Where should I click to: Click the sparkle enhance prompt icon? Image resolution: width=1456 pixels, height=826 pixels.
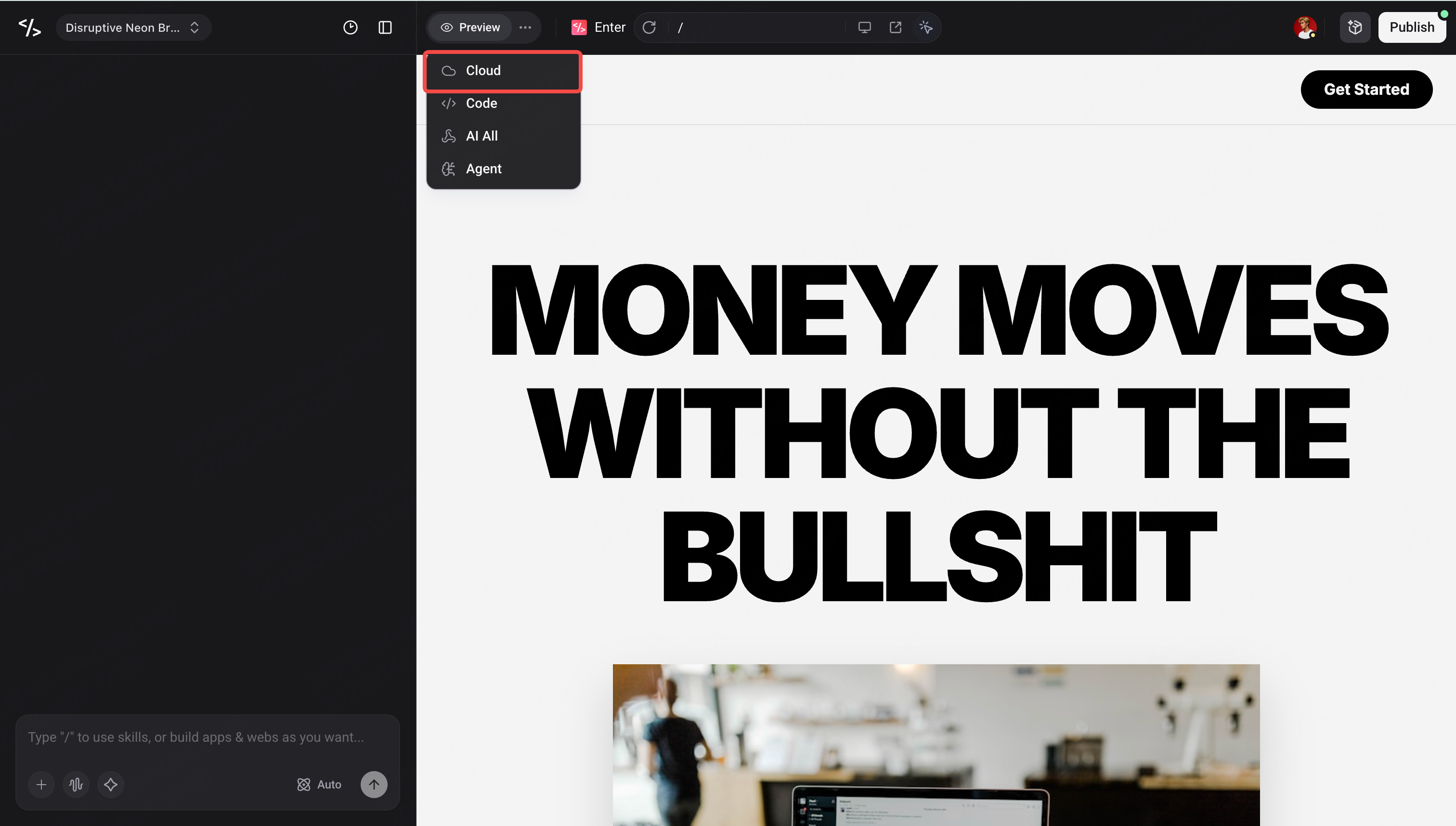[111, 785]
